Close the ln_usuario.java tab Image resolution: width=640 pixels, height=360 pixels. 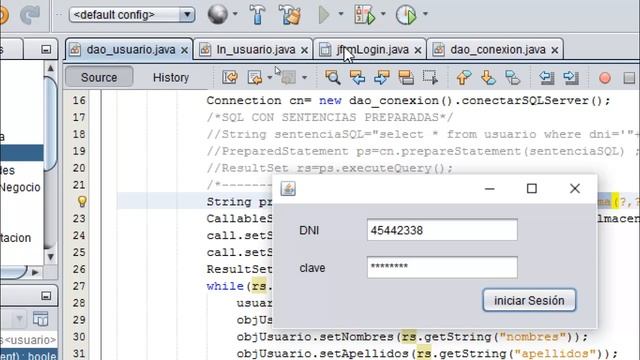coord(304,50)
